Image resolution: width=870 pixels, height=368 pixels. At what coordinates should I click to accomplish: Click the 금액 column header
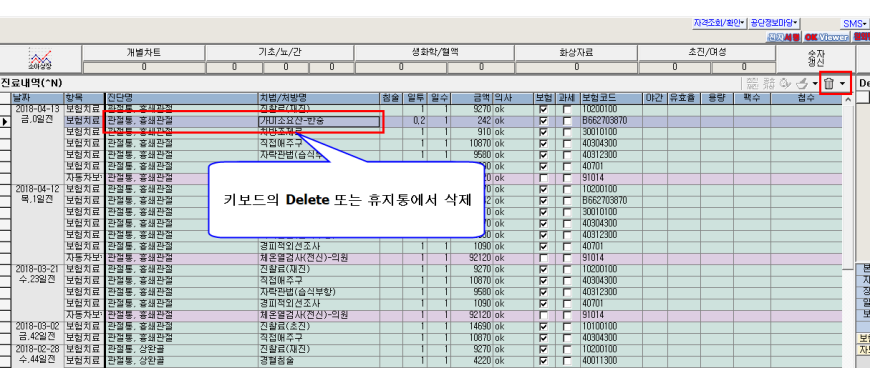[471, 98]
